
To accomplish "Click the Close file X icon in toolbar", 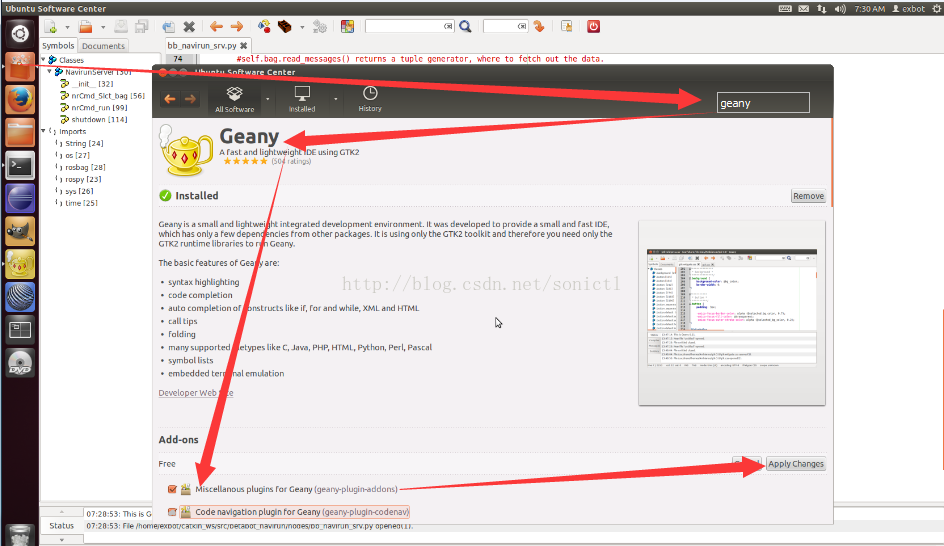I will coord(189,26).
